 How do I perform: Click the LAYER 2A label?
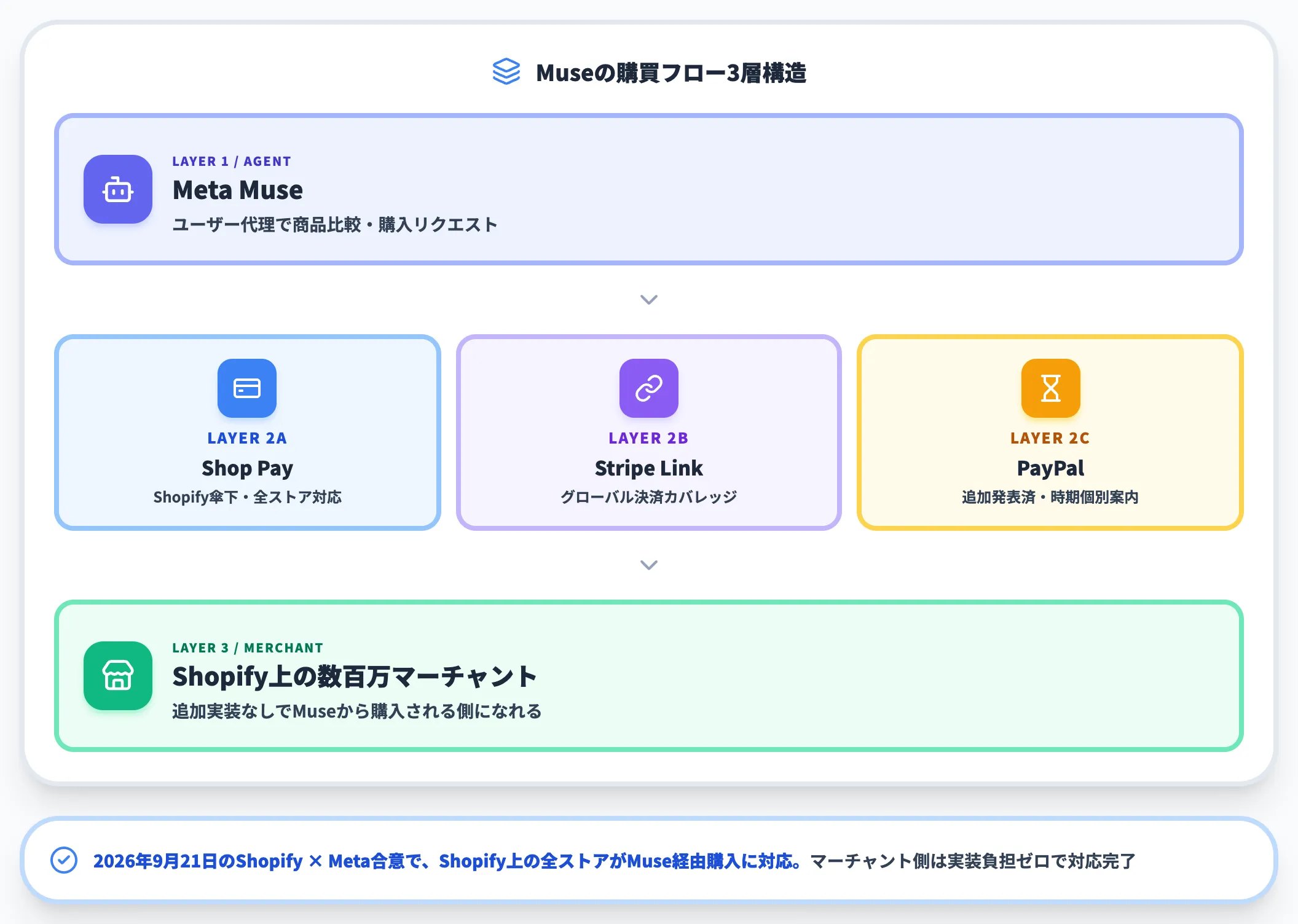[x=247, y=438]
